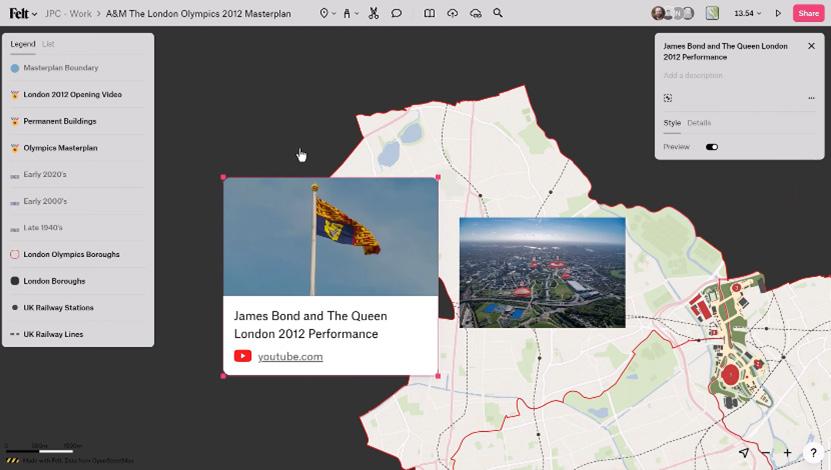Screen dimensions: 831x470
Task: Click the cloud link icon
Action: 475,13
